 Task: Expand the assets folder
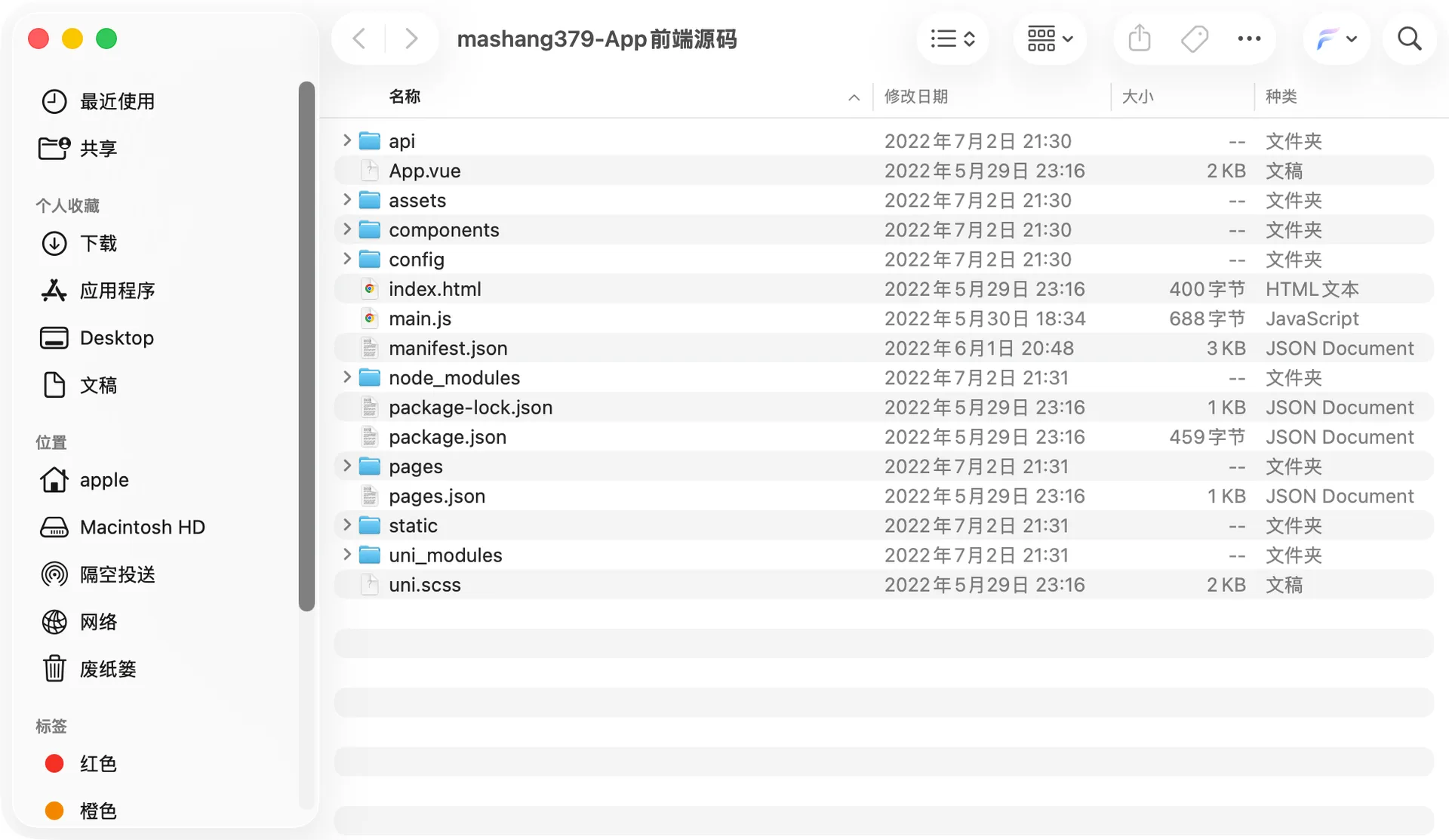click(346, 199)
